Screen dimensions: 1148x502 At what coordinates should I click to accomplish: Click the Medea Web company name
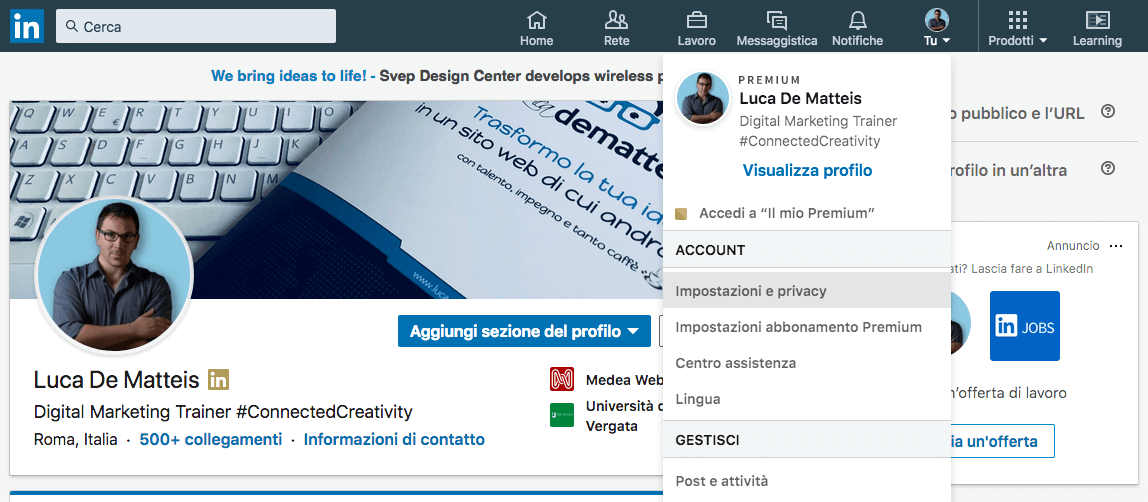click(624, 380)
